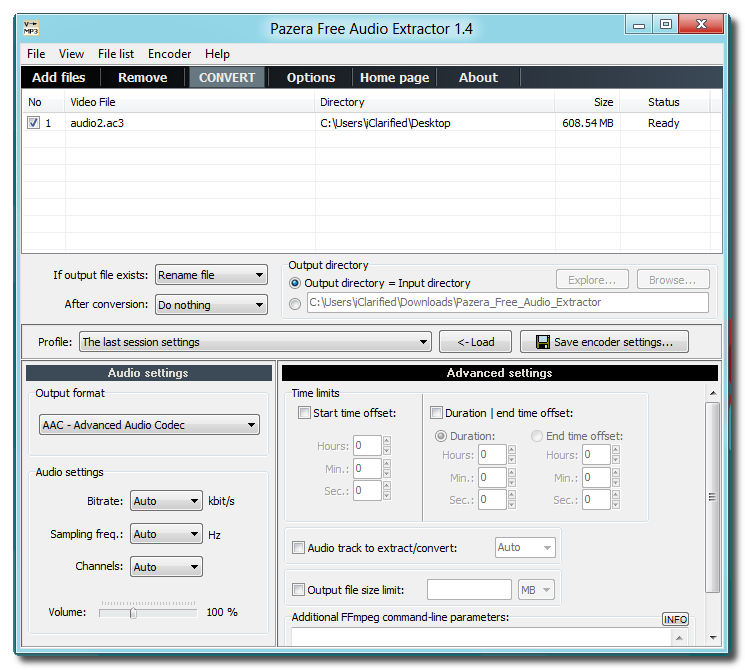Click the Volume slider thumb
Screen dimensions: 745x670
(134, 613)
